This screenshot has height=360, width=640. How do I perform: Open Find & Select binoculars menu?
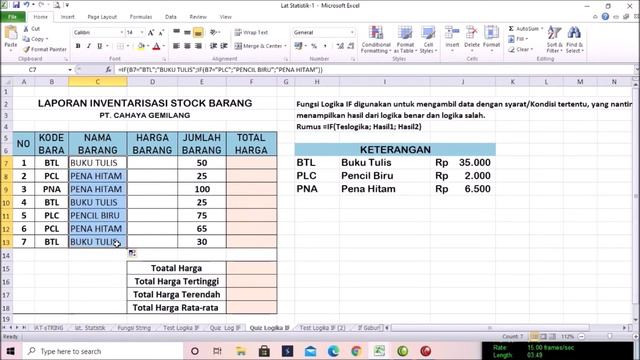[574, 39]
